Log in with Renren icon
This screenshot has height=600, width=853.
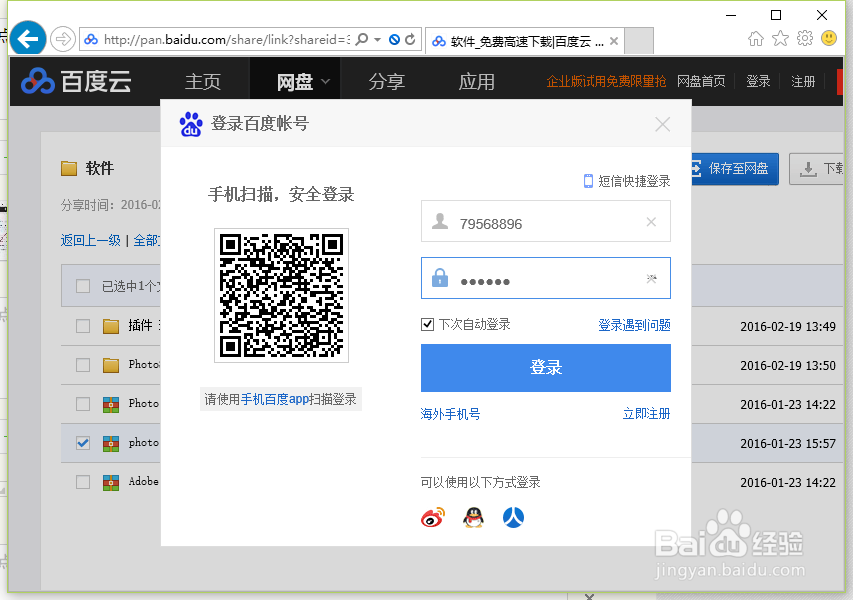[x=513, y=517]
